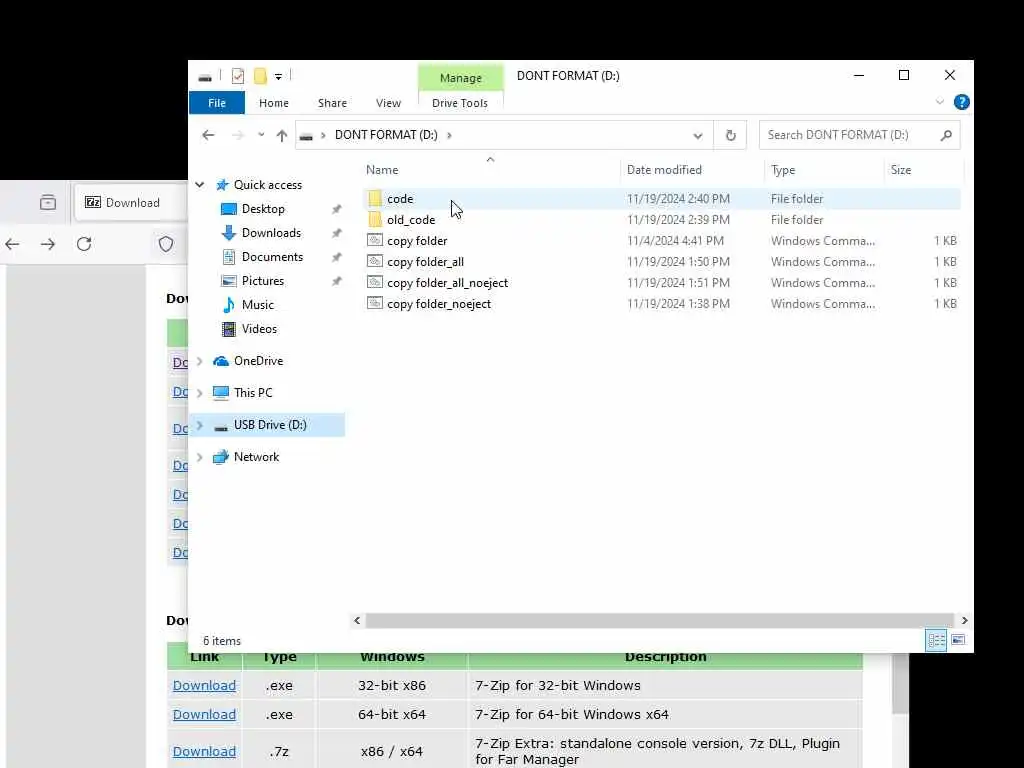Viewport: 1024px width, 768px height.
Task: Open the File ribbon tab
Action: (217, 103)
